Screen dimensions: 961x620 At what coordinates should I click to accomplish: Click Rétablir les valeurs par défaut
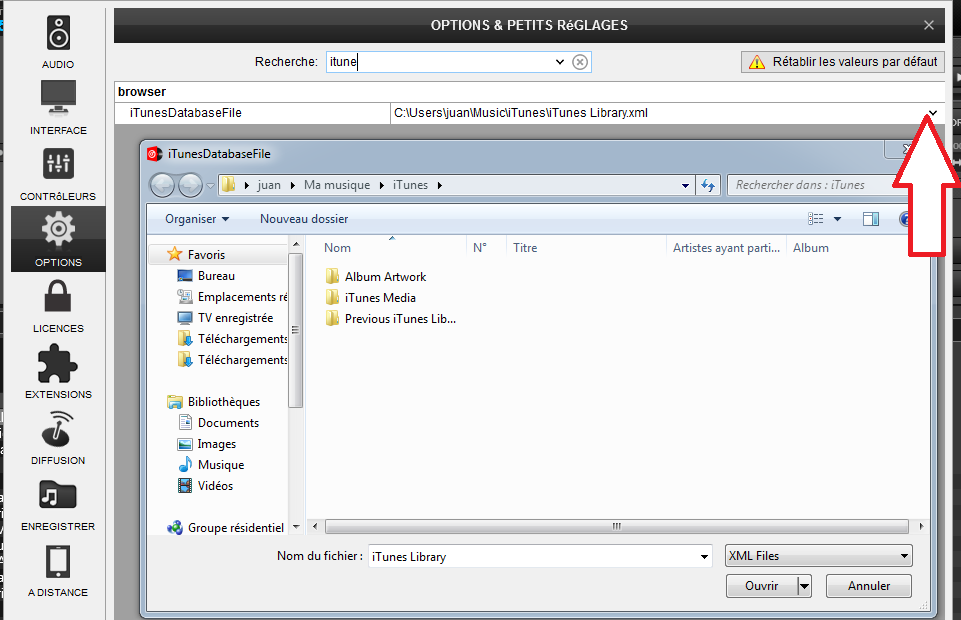pyautogui.click(x=843, y=62)
